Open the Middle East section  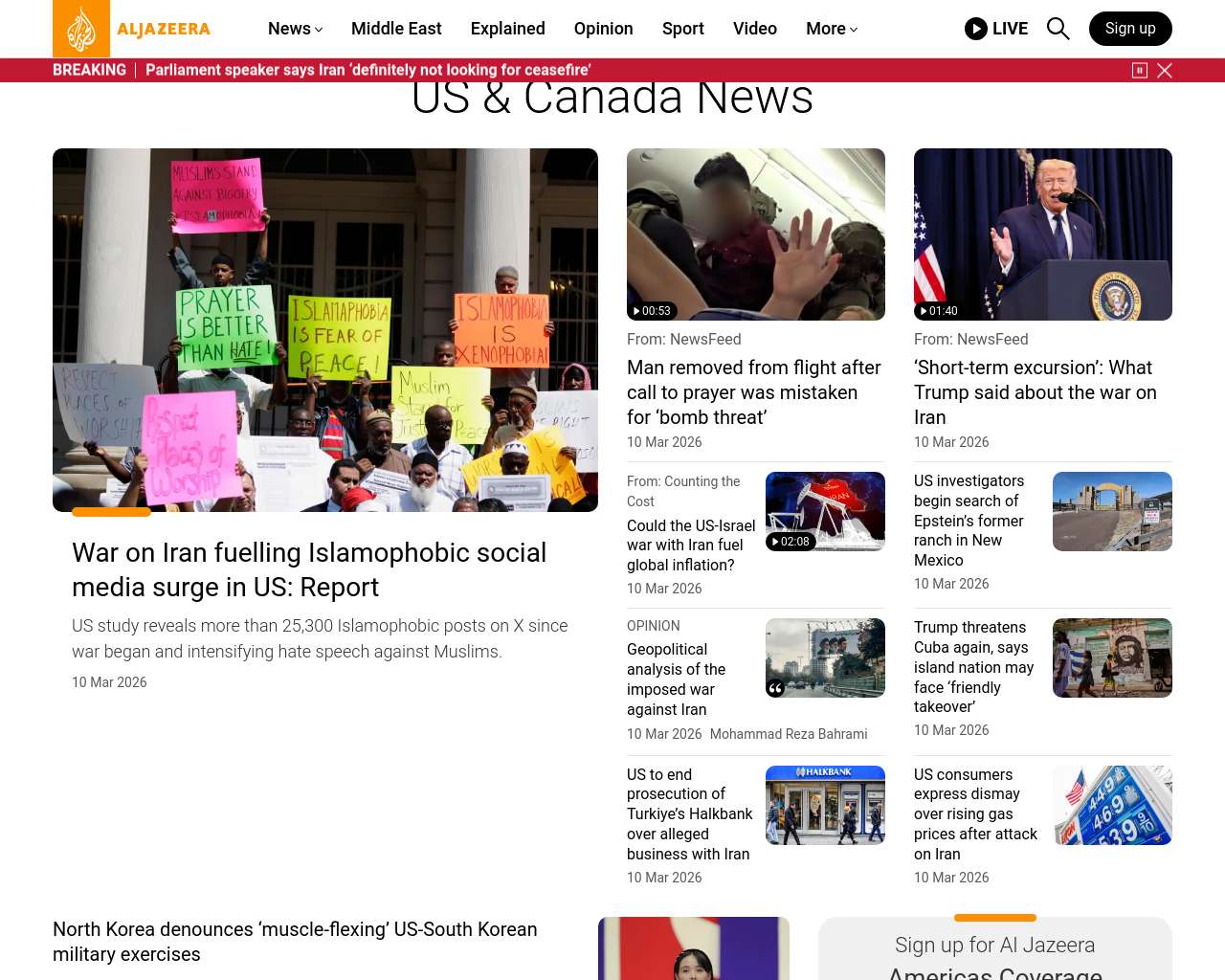point(396,29)
